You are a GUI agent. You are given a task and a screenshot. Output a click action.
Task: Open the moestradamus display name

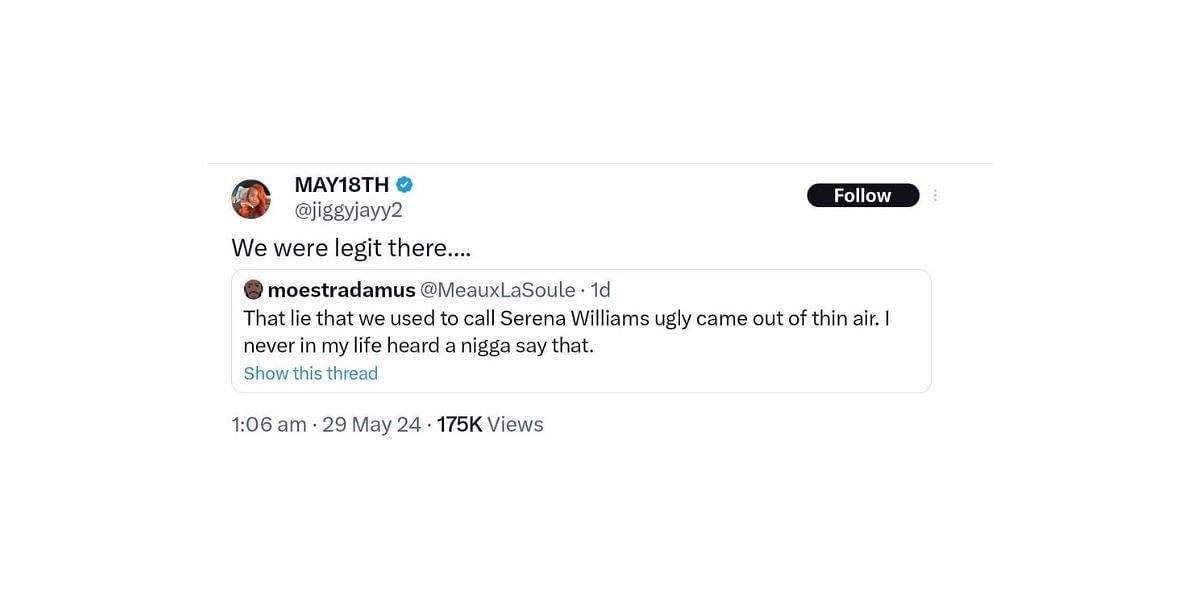339,290
